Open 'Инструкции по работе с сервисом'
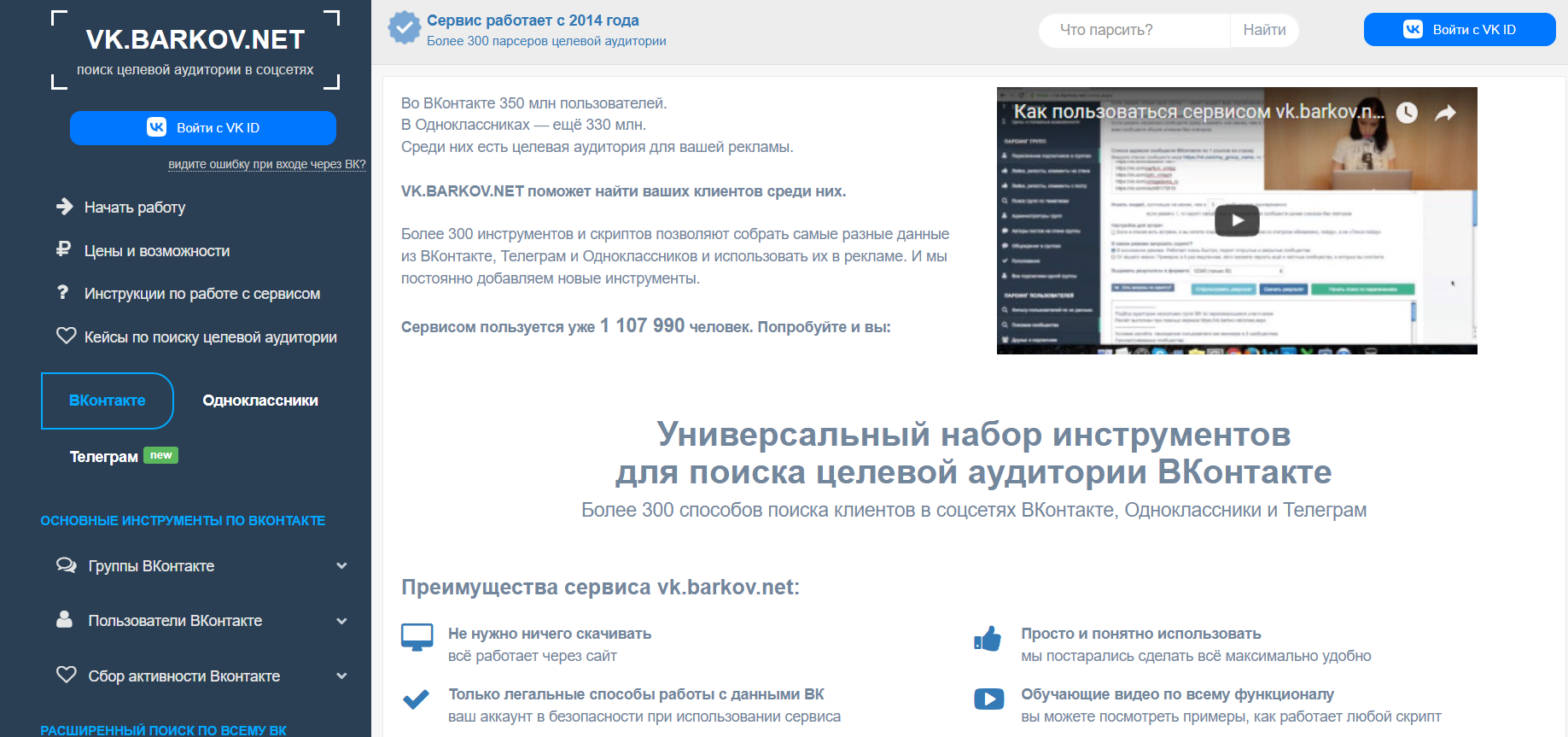 202,294
